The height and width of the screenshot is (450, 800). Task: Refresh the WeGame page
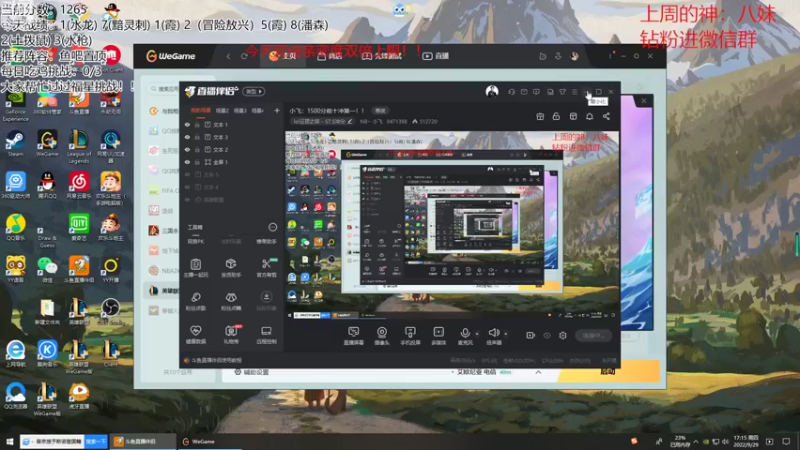pyautogui.click(x=244, y=56)
